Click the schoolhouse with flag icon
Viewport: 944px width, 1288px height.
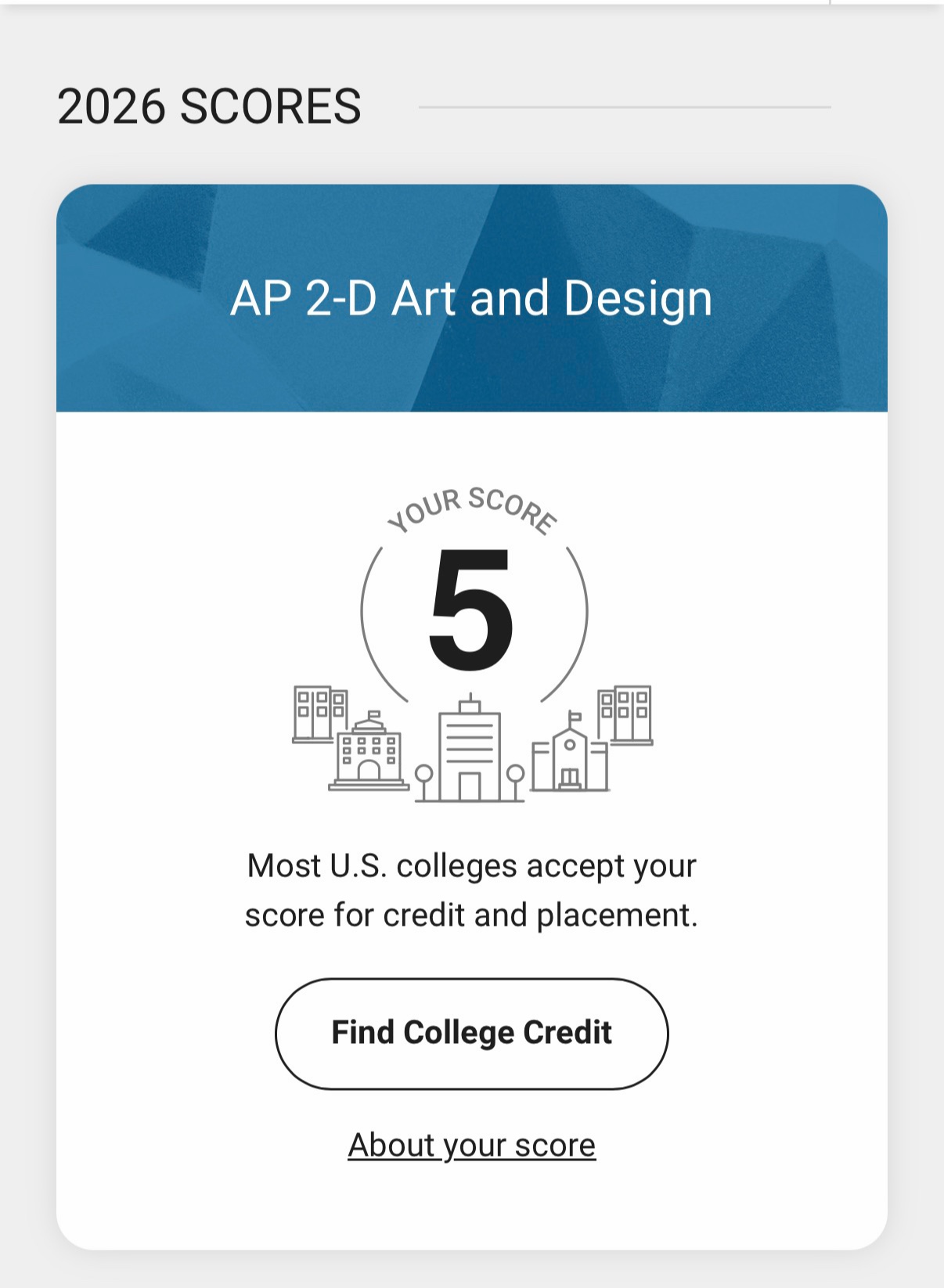570,751
